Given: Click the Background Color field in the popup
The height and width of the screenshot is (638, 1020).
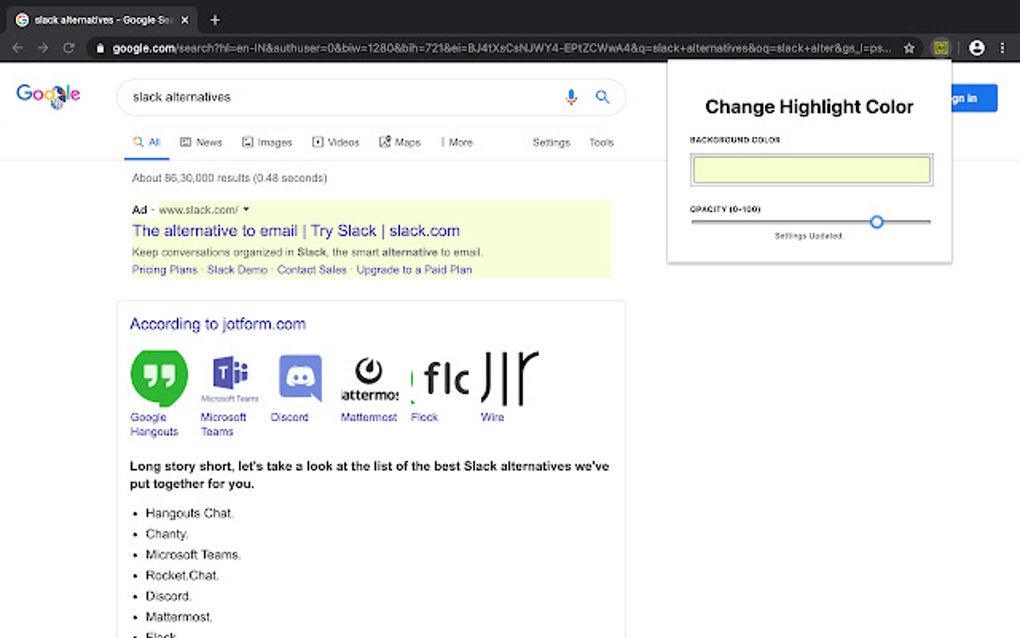Looking at the screenshot, I should [x=810, y=170].
